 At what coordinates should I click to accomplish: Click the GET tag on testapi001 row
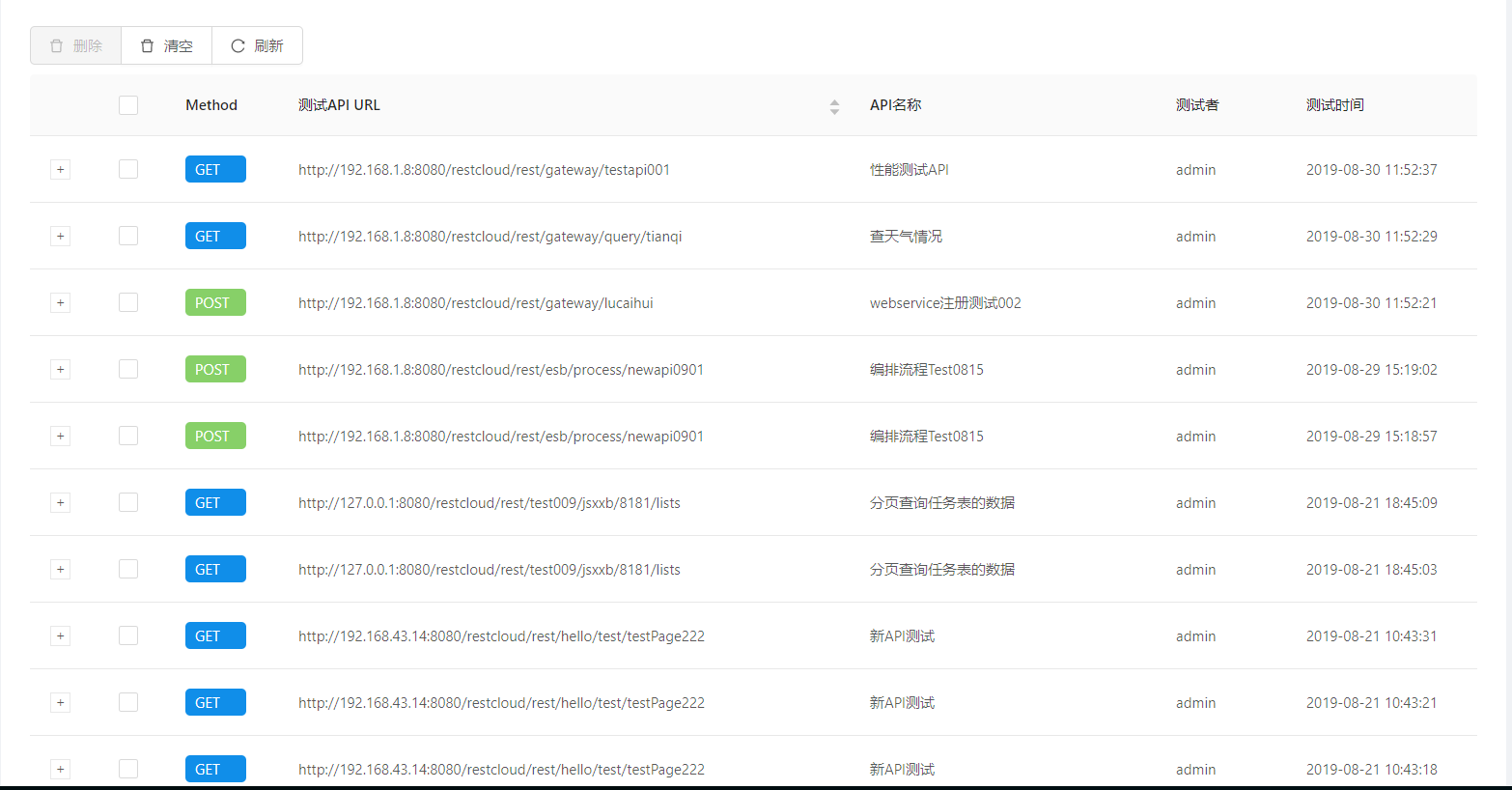pyautogui.click(x=215, y=169)
